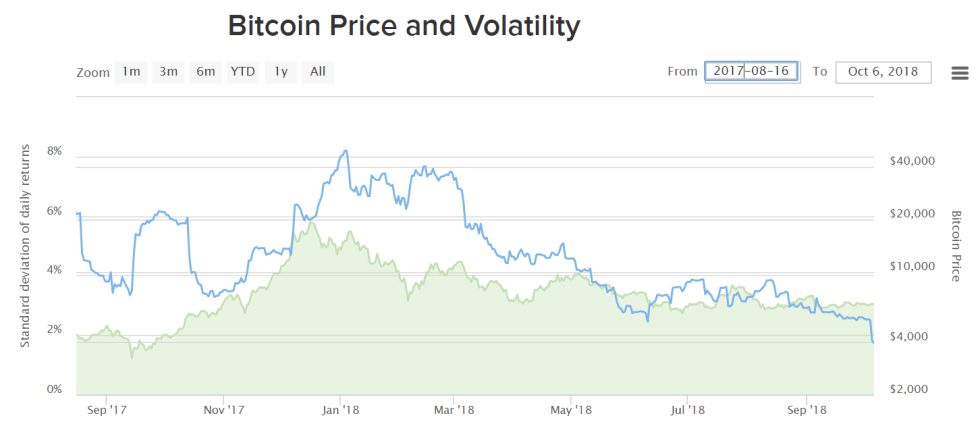
Task: Click the May '18 x-axis label
Action: (x=574, y=409)
